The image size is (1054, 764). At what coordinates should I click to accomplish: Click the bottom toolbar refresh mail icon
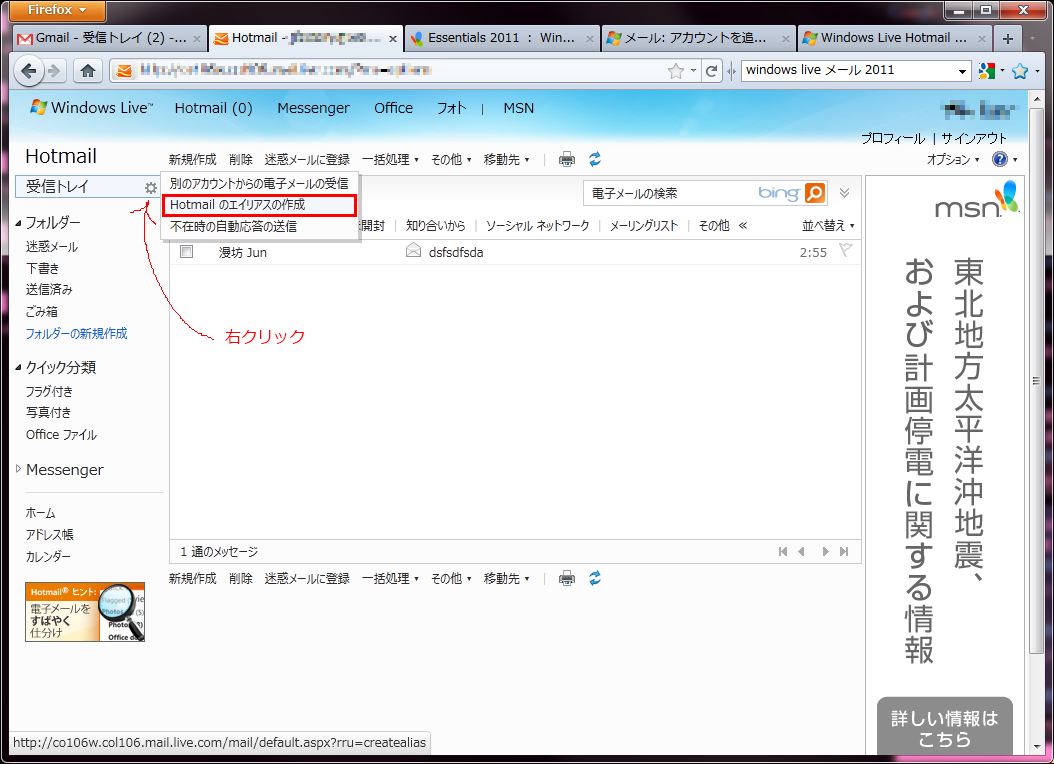pos(595,579)
